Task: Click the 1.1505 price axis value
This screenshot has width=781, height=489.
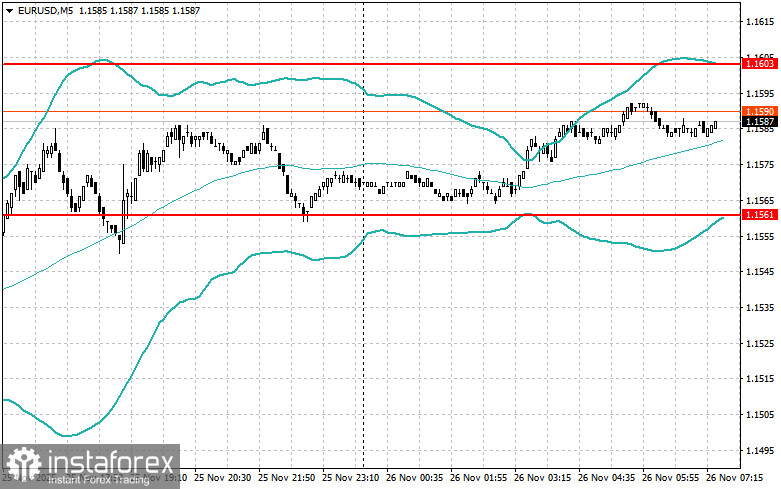Action: 760,415
